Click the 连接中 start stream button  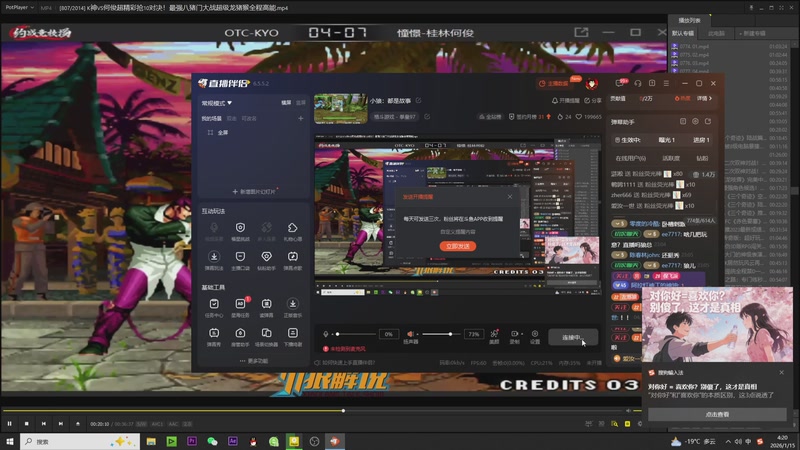click(573, 337)
